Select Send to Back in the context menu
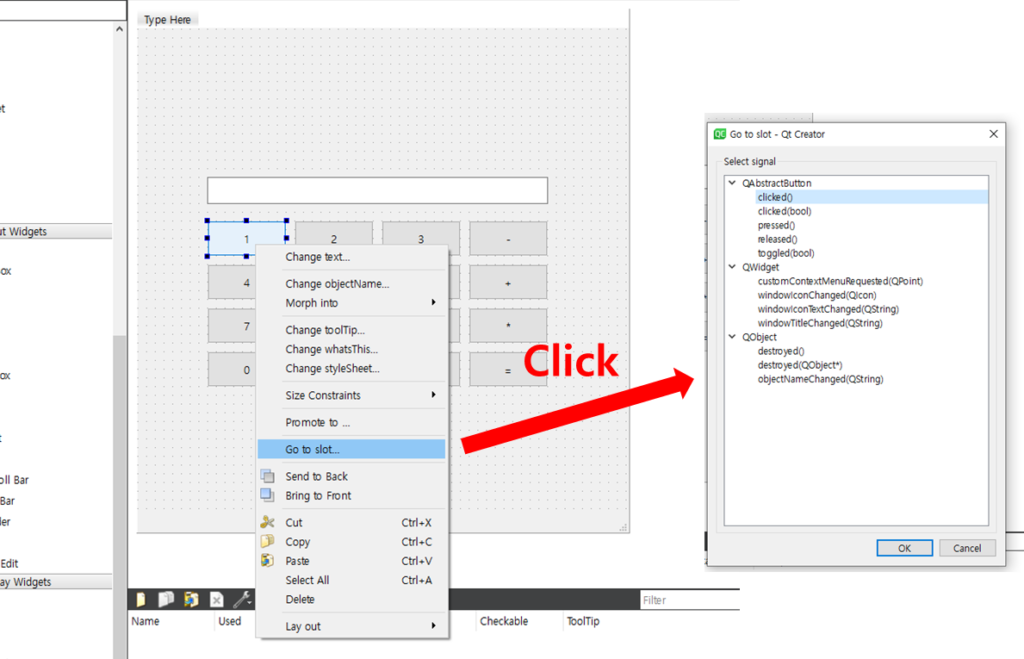The image size is (1024, 659). click(x=316, y=477)
